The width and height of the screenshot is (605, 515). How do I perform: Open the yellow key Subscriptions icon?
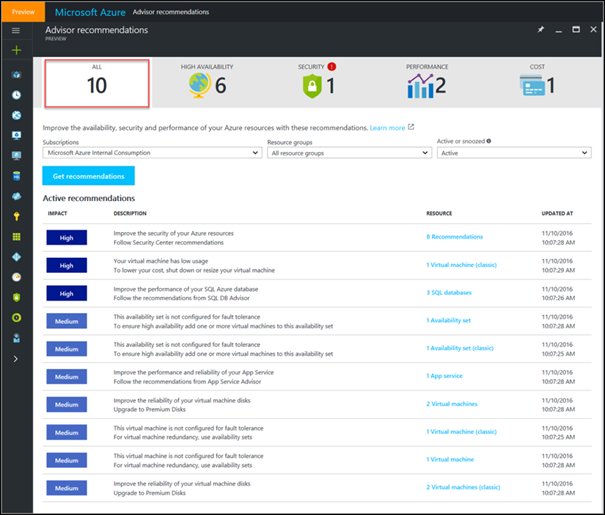[x=16, y=216]
